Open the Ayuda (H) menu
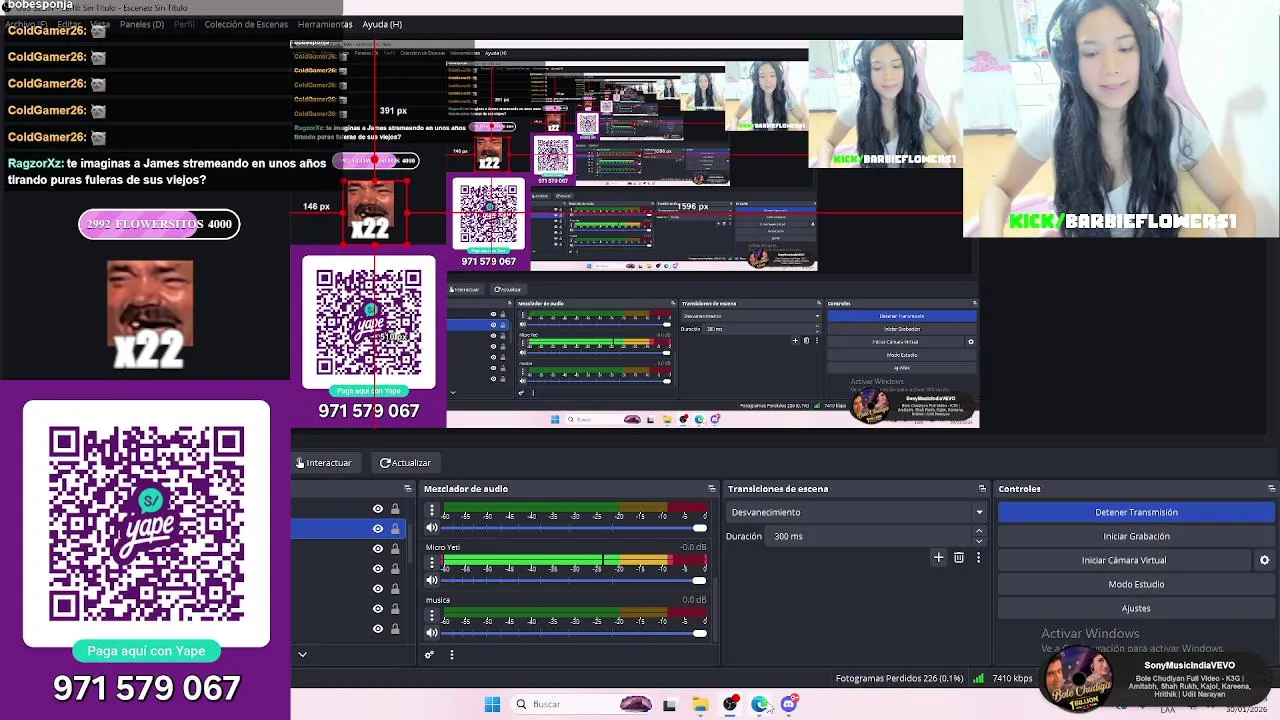Viewport: 1280px width, 720px height. (x=382, y=24)
